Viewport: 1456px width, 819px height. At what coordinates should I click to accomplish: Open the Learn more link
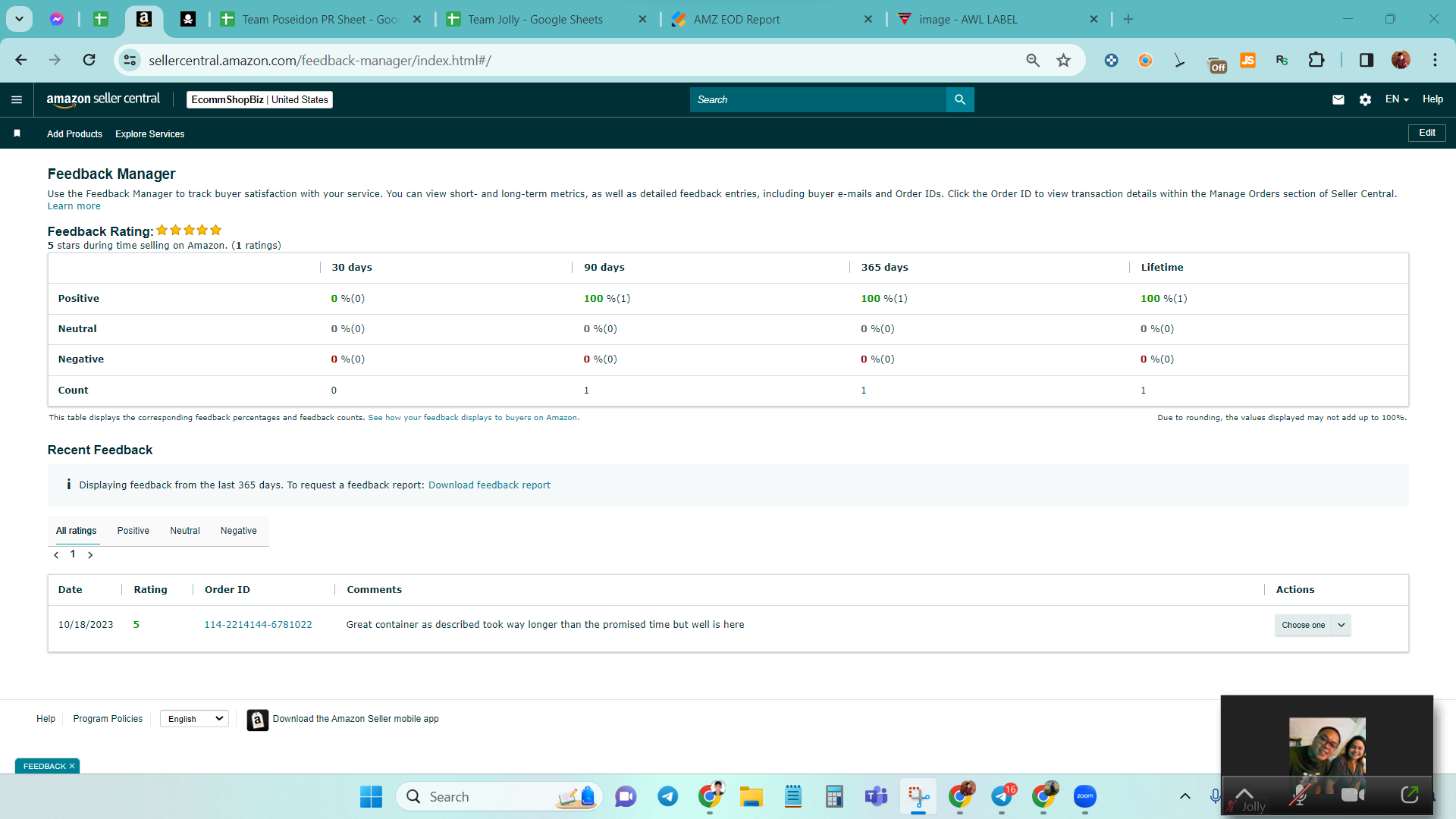pos(74,206)
